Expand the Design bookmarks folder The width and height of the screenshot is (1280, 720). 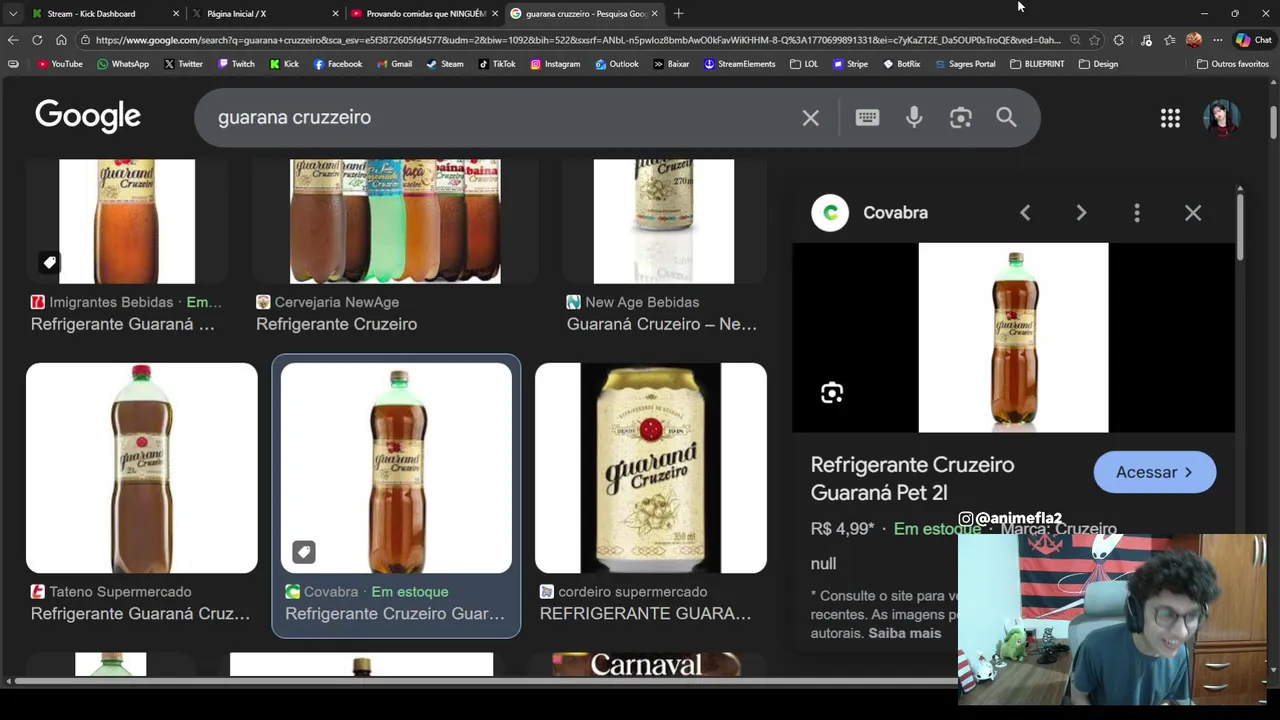coord(1098,64)
